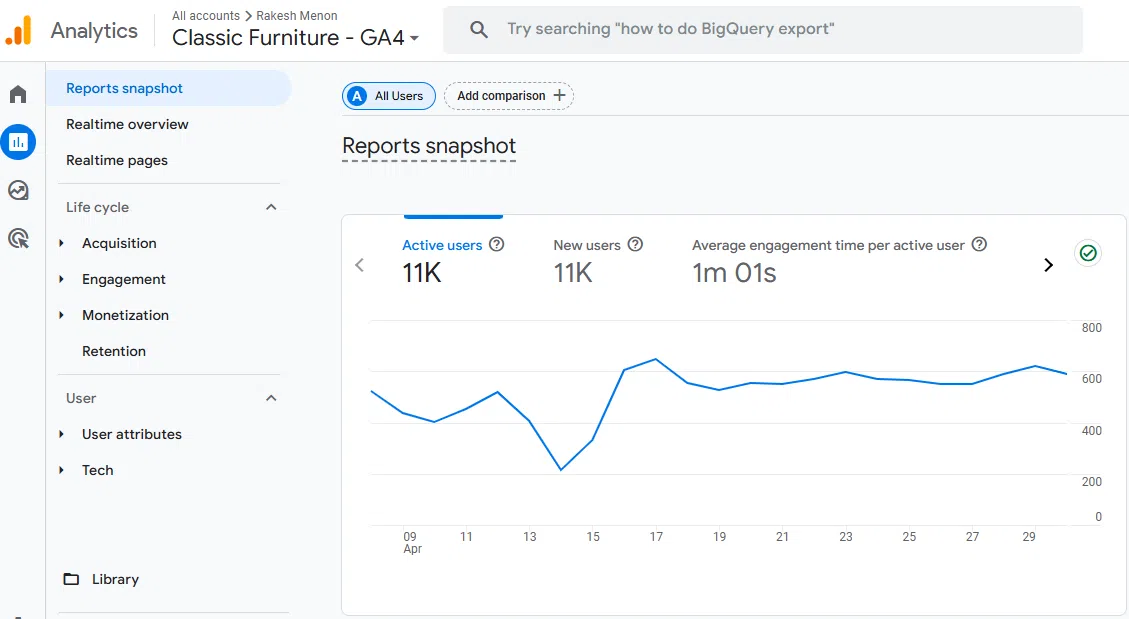Open the Home icon in left rail
Viewport: 1129px width, 619px height.
(18, 95)
